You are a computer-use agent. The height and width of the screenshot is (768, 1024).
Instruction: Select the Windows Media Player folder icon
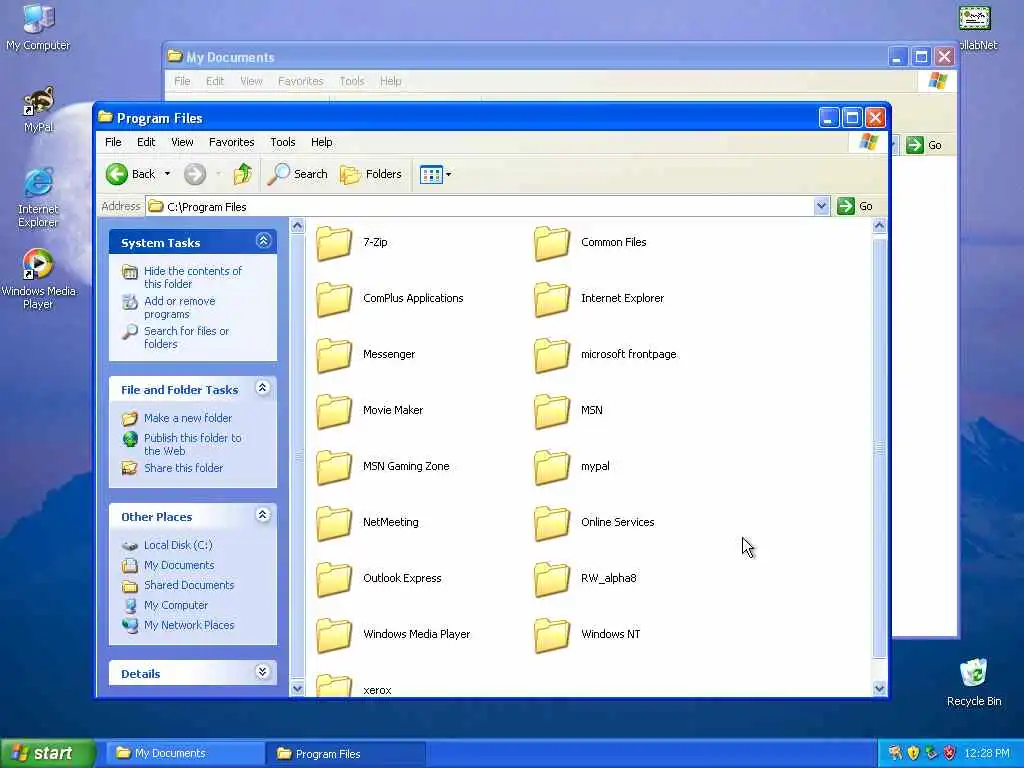click(334, 636)
